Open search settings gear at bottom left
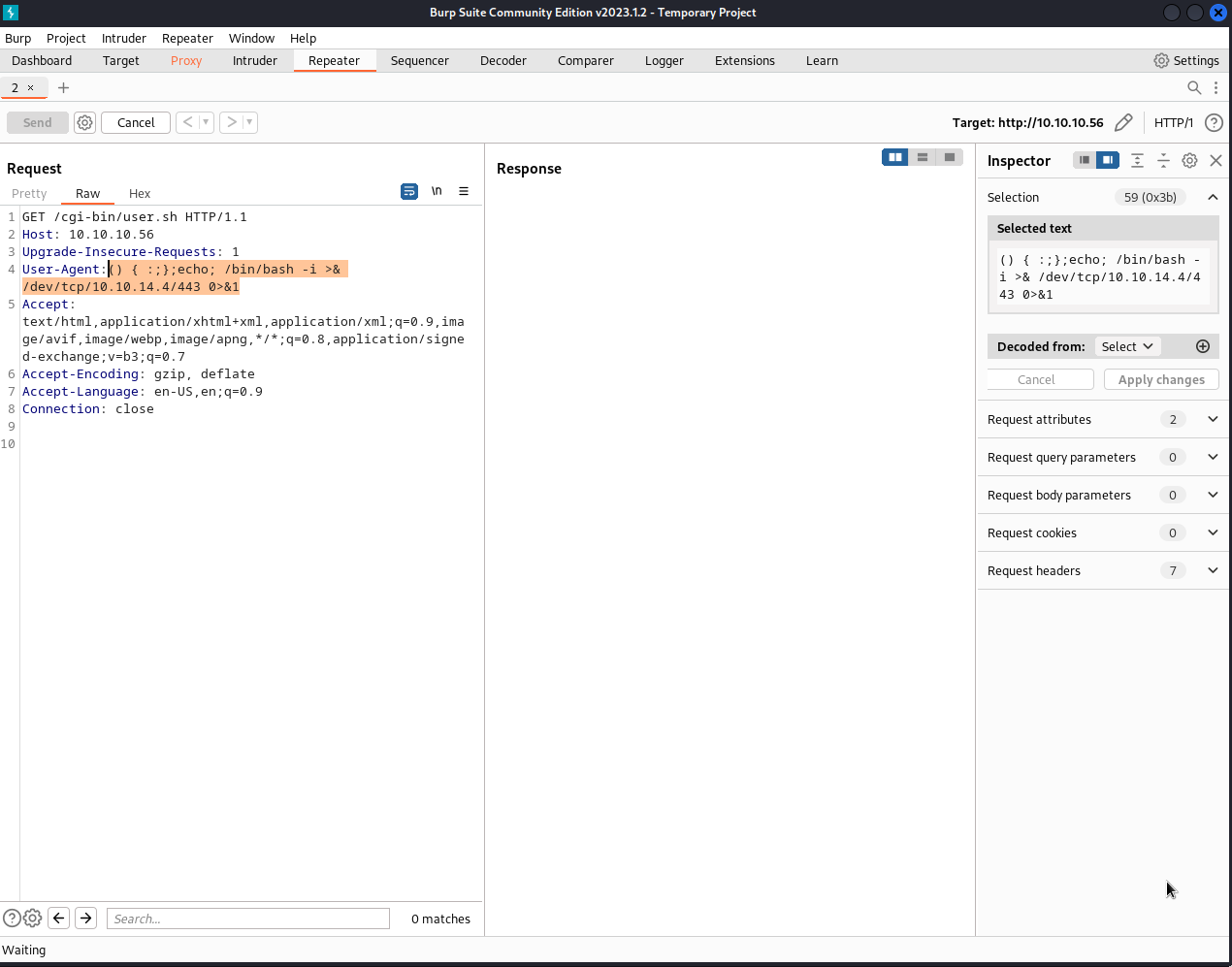Screen dimensions: 1232x967 [x=33, y=918]
